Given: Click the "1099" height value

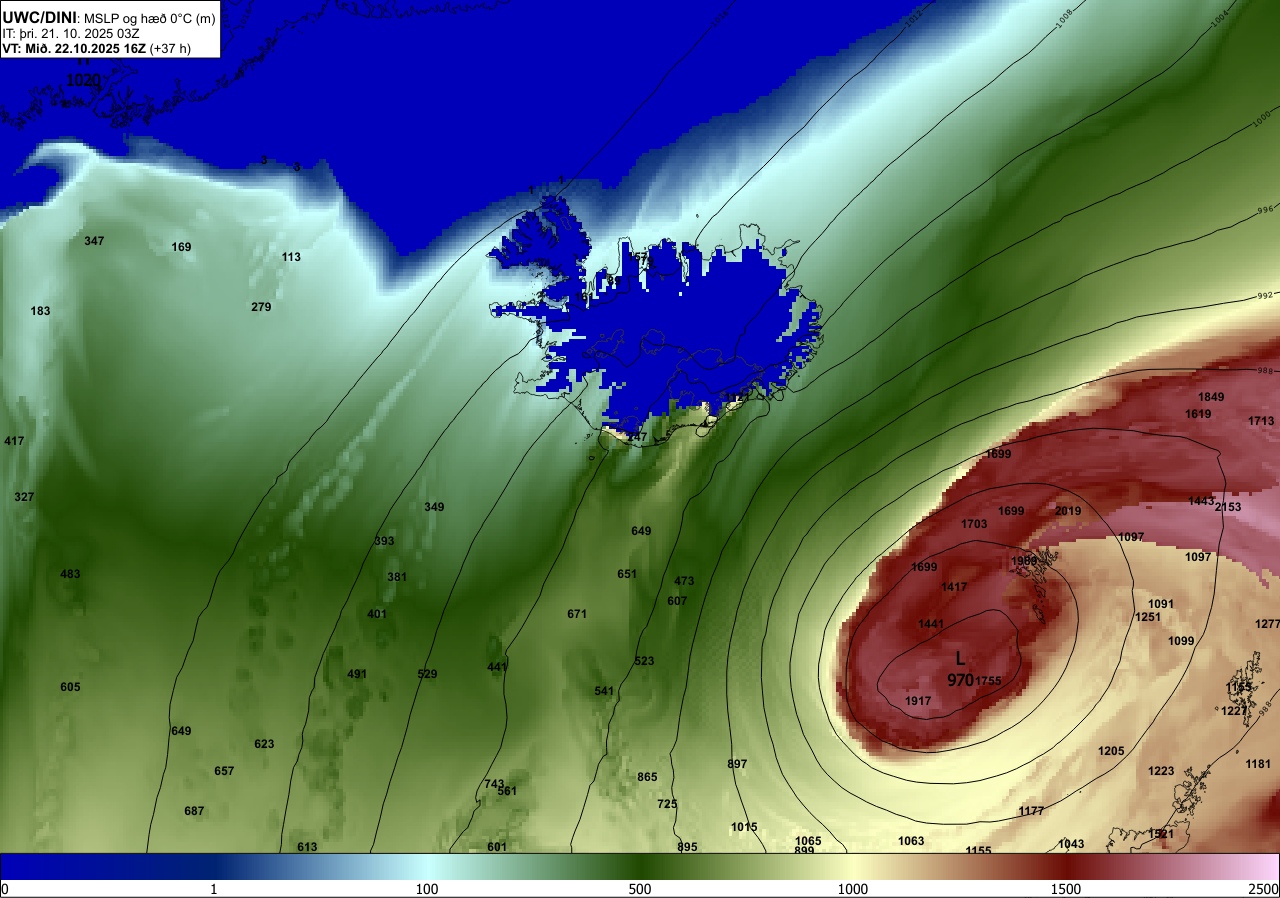Looking at the screenshot, I should (1181, 641).
